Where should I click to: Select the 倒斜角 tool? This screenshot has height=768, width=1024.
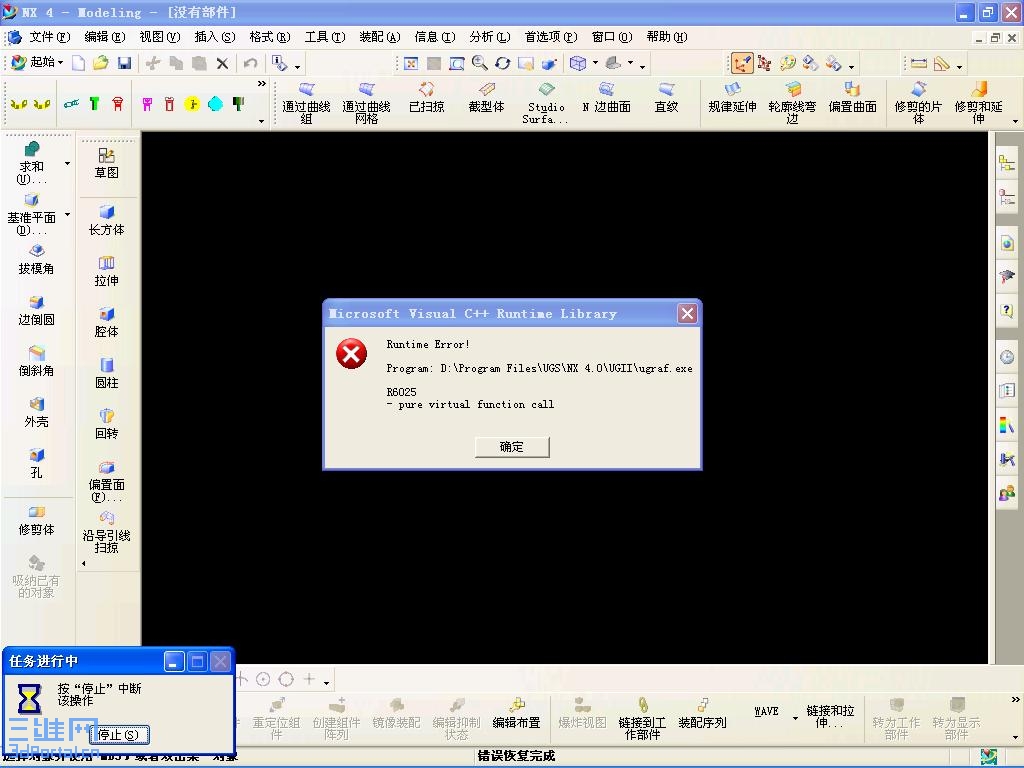click(37, 362)
